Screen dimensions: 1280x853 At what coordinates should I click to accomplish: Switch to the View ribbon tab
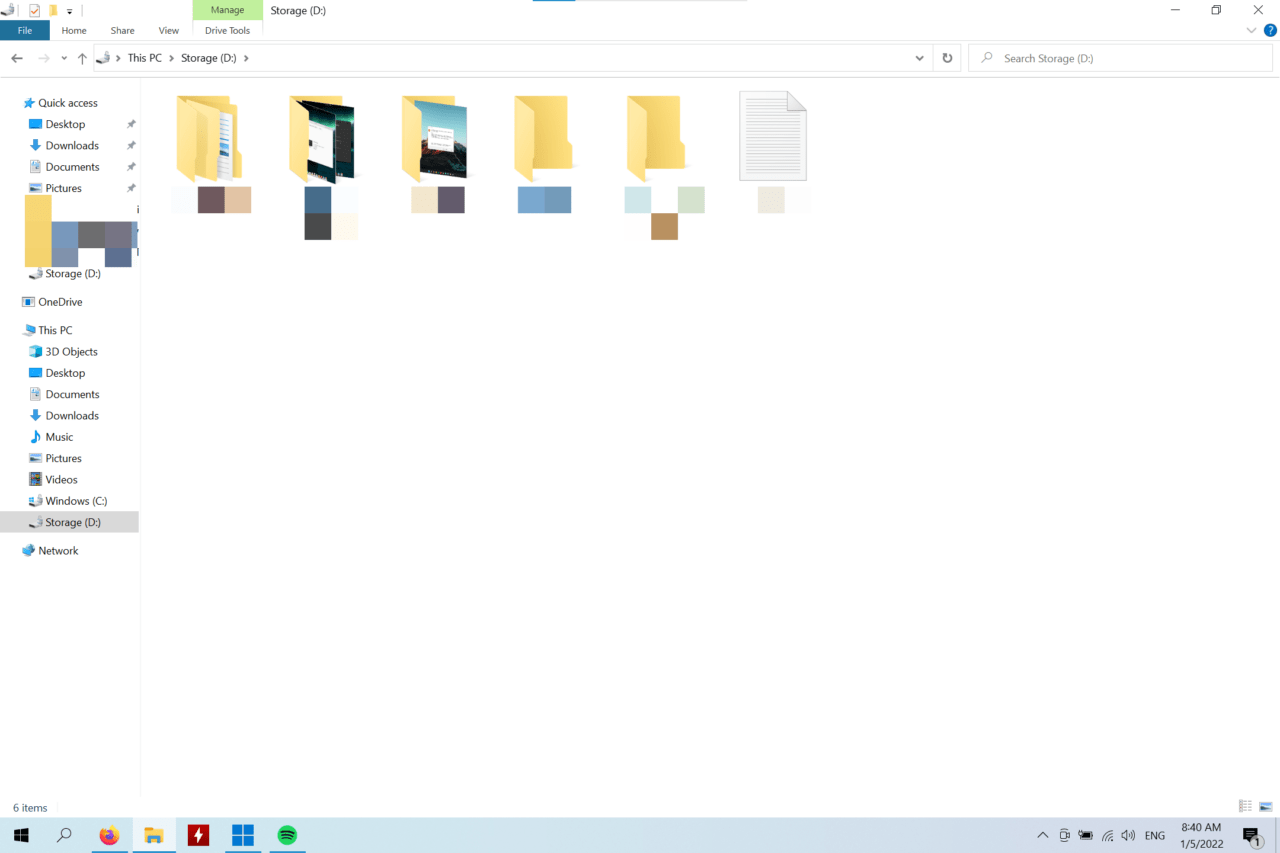pyautogui.click(x=168, y=30)
